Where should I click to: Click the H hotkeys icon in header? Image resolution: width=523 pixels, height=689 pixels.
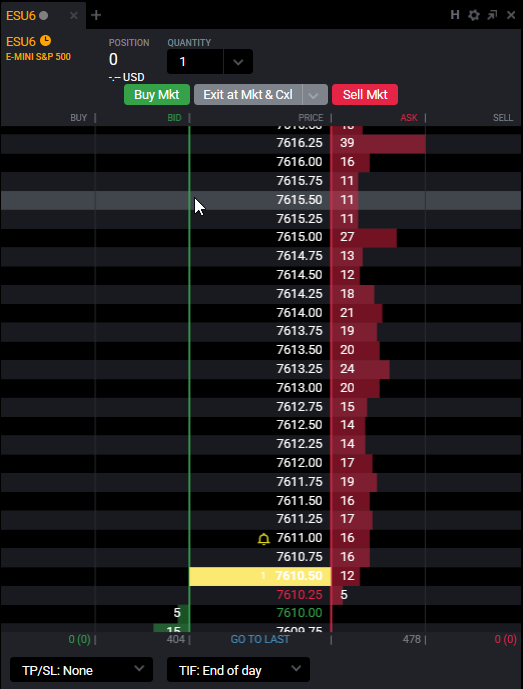point(455,15)
